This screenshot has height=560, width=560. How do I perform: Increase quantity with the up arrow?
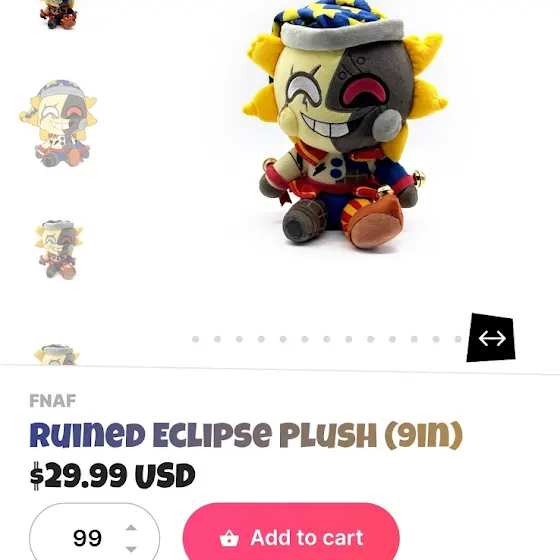pos(131,528)
